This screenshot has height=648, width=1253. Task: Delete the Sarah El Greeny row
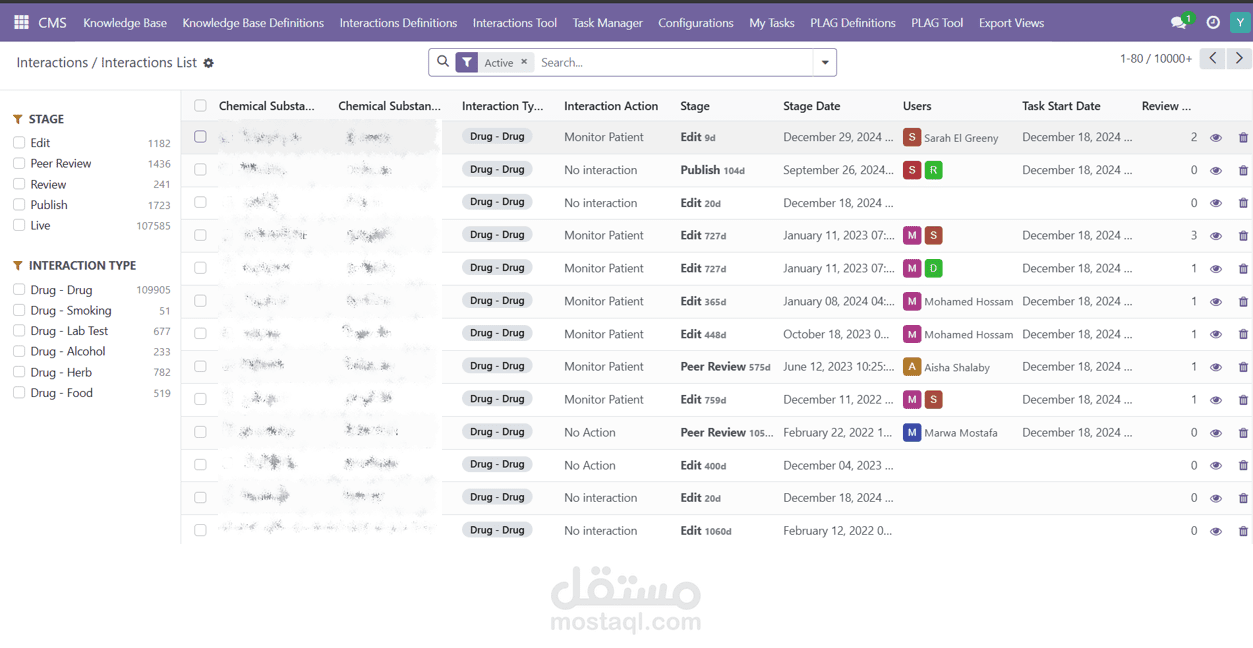[1243, 138]
